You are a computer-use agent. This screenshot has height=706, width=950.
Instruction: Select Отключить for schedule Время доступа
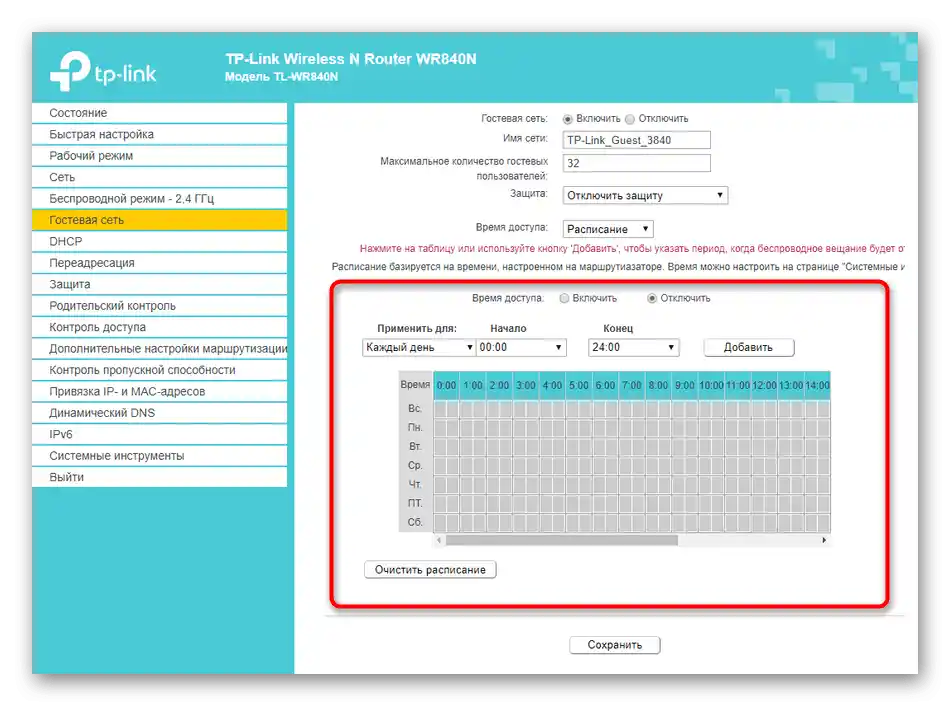click(652, 298)
